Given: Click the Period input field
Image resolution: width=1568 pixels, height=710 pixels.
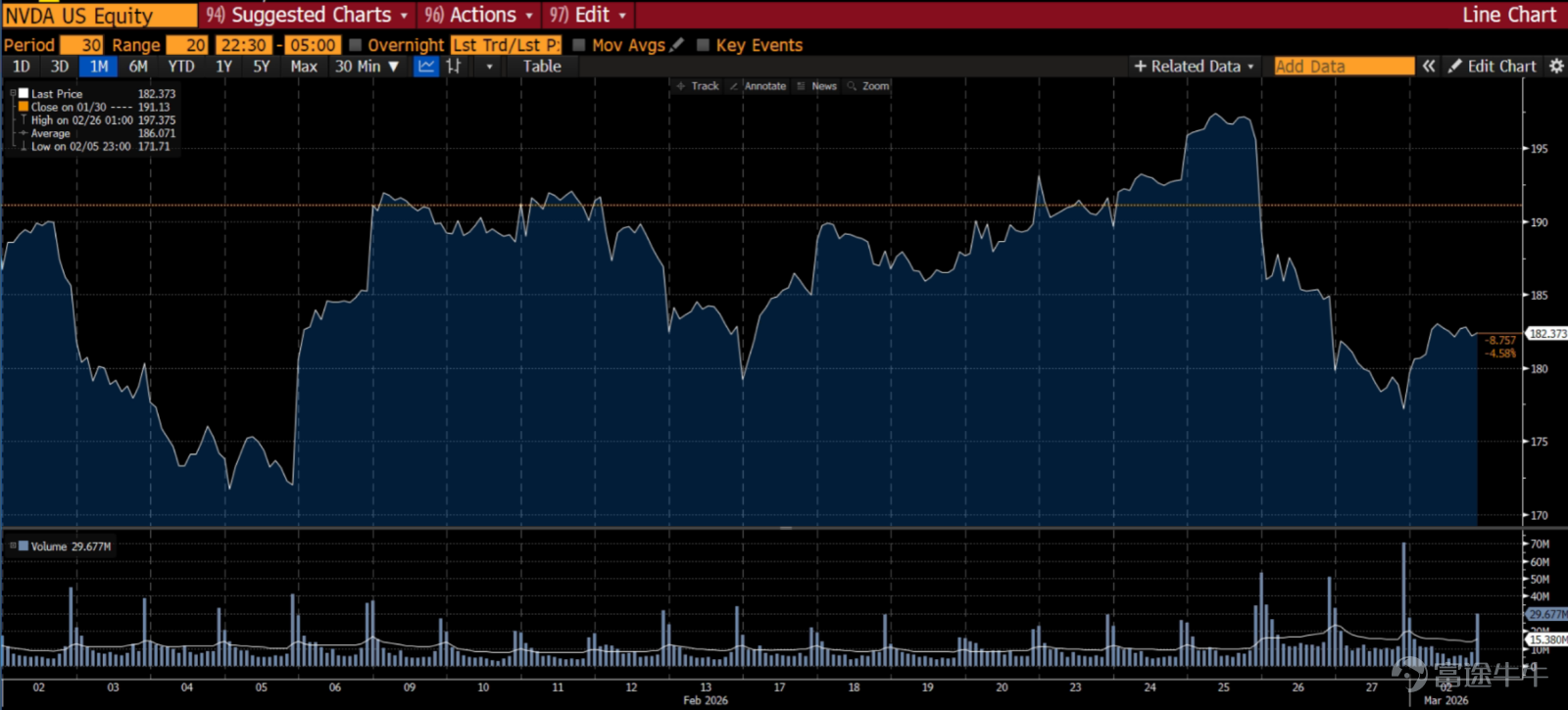Looking at the screenshot, I should pos(81,45).
